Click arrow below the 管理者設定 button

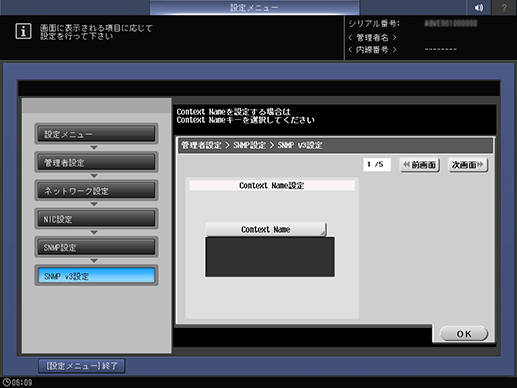(94, 176)
